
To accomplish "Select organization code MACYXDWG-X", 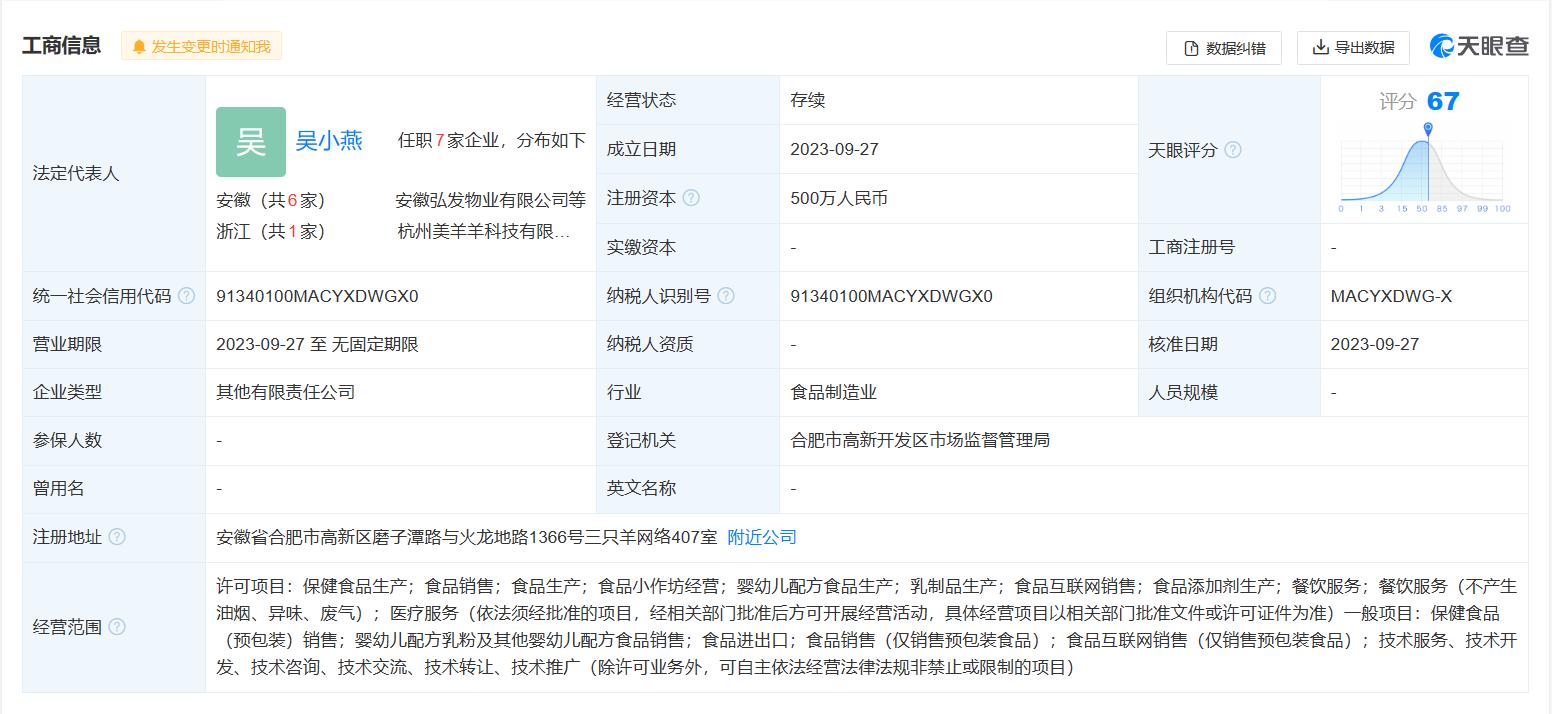I will [1391, 296].
